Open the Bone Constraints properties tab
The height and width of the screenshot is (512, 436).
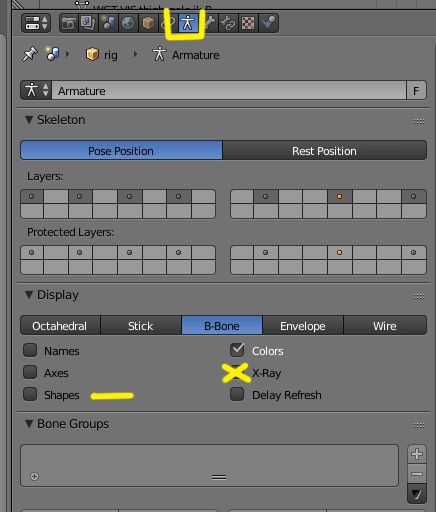click(x=228, y=23)
